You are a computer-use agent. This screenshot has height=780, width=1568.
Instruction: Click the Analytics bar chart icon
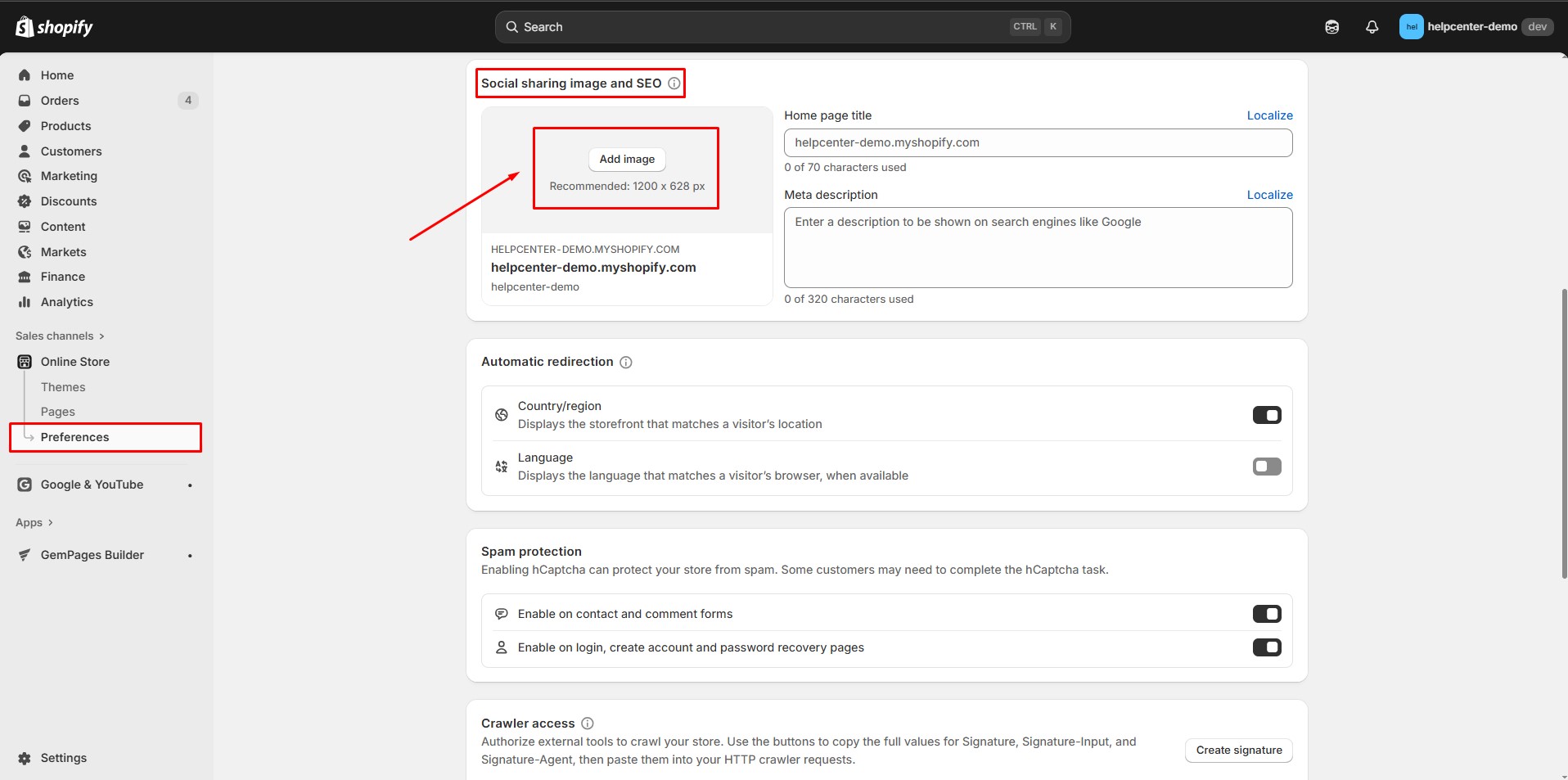coord(25,302)
